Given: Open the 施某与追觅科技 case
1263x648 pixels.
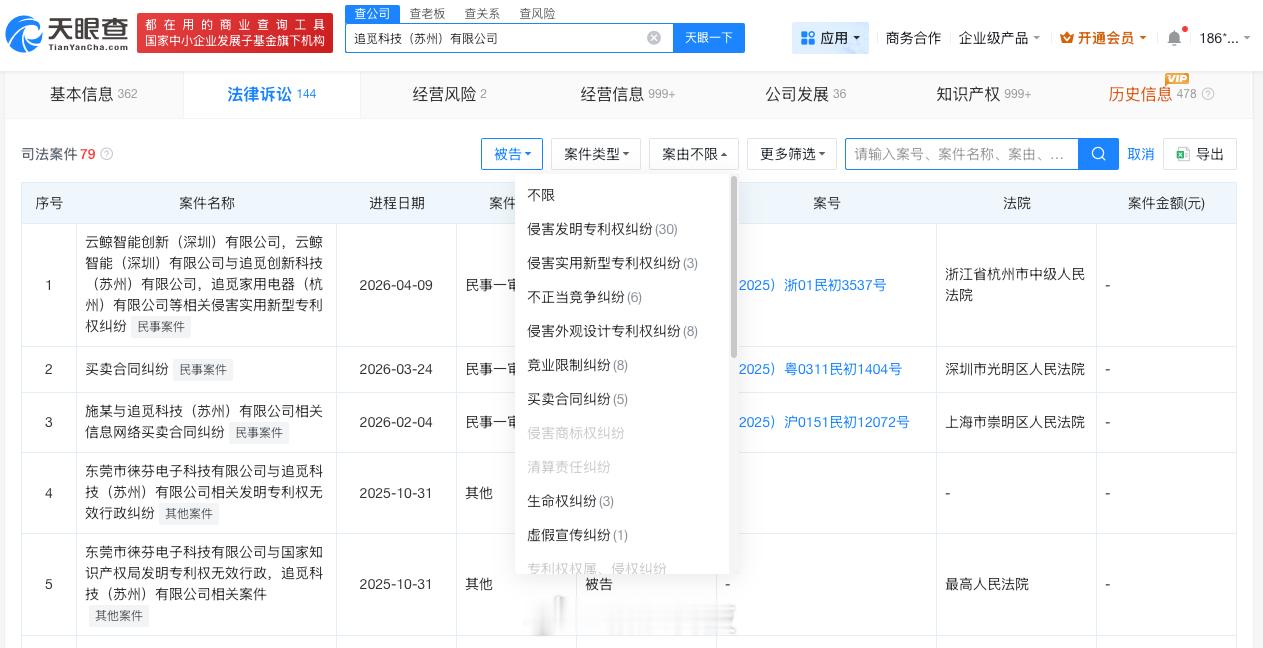Looking at the screenshot, I should (x=204, y=422).
